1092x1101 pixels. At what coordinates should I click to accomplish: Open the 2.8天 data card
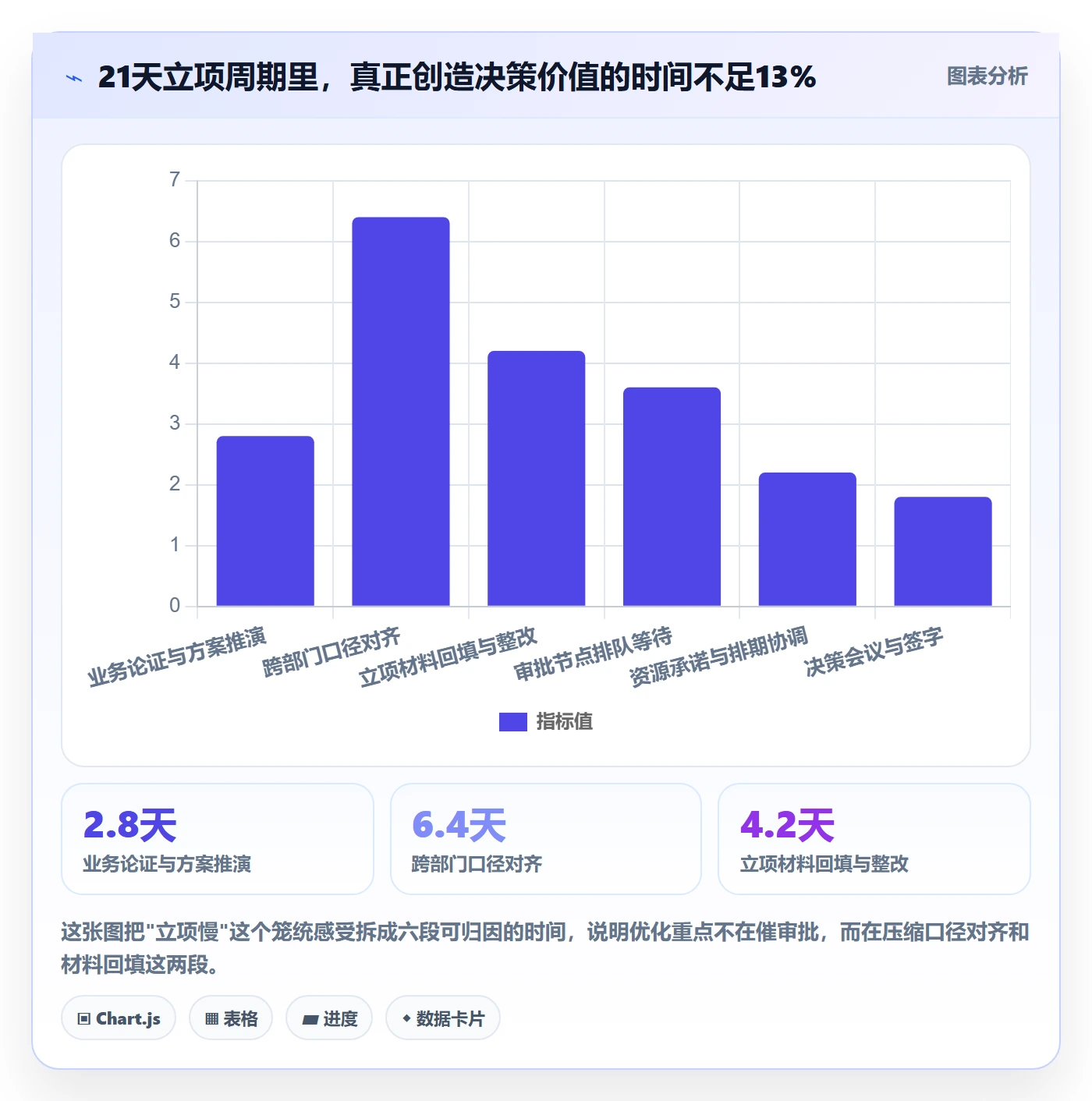[x=218, y=839]
